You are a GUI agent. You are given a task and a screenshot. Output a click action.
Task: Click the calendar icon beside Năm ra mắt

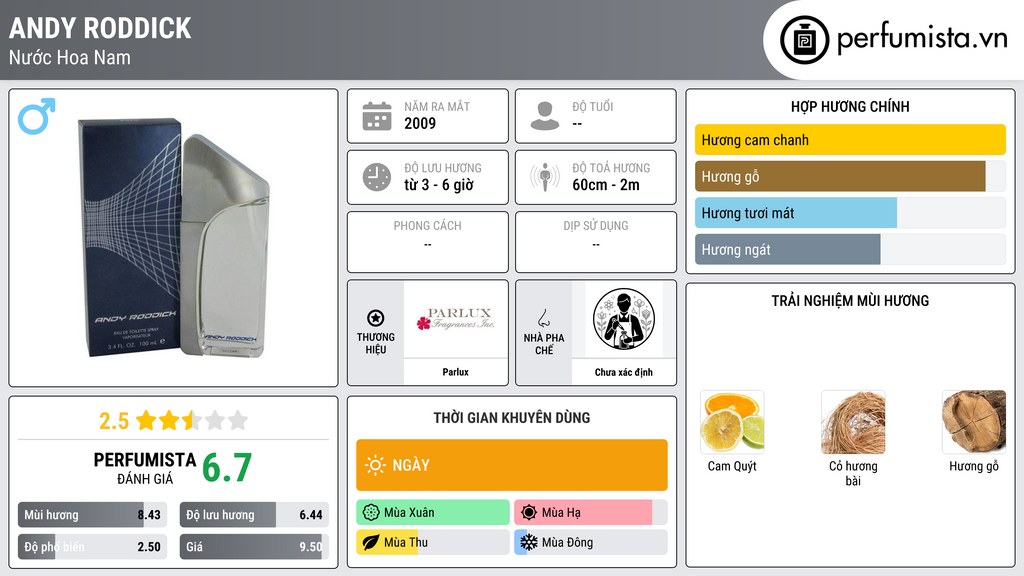377,116
